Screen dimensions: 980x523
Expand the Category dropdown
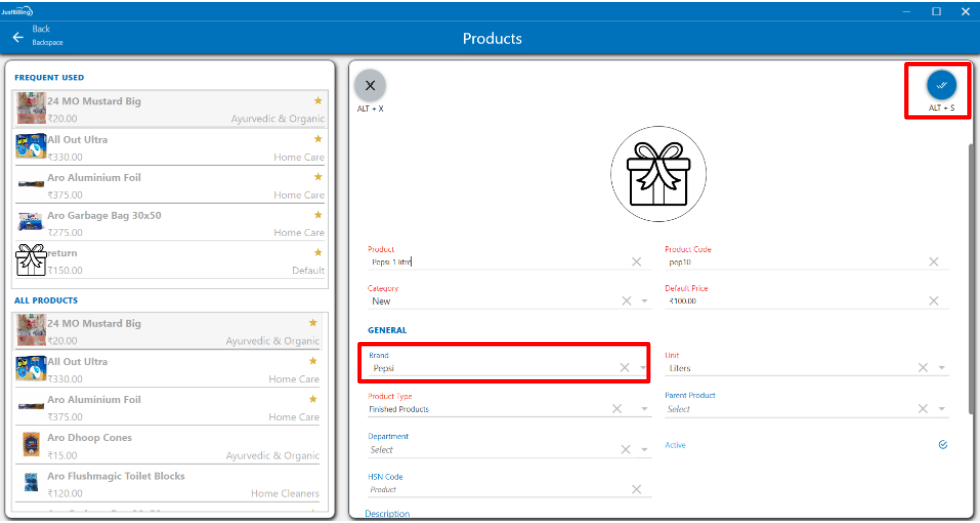(645, 301)
